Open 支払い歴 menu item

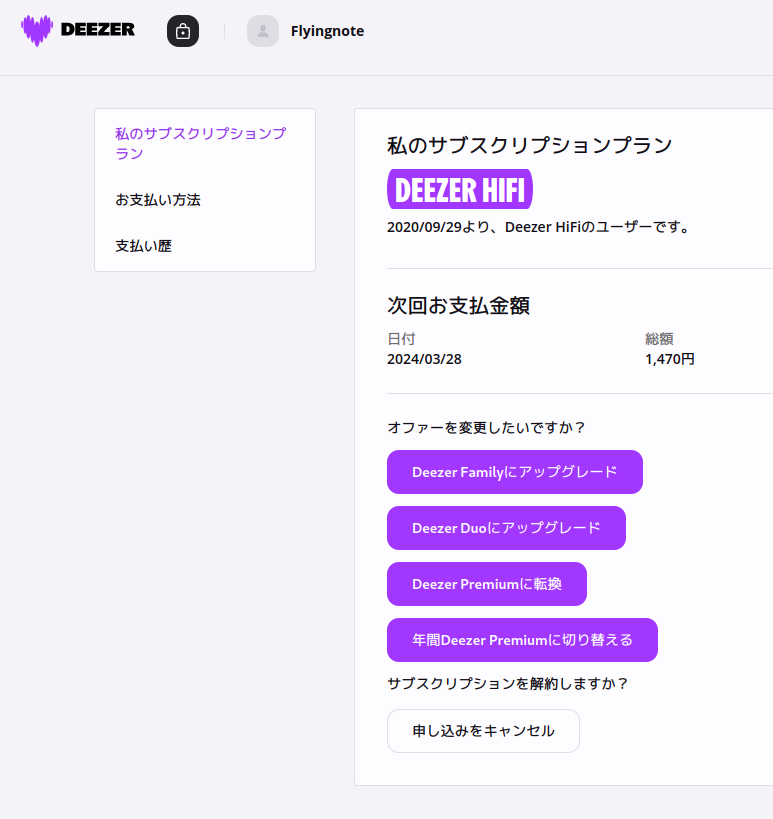coord(144,246)
